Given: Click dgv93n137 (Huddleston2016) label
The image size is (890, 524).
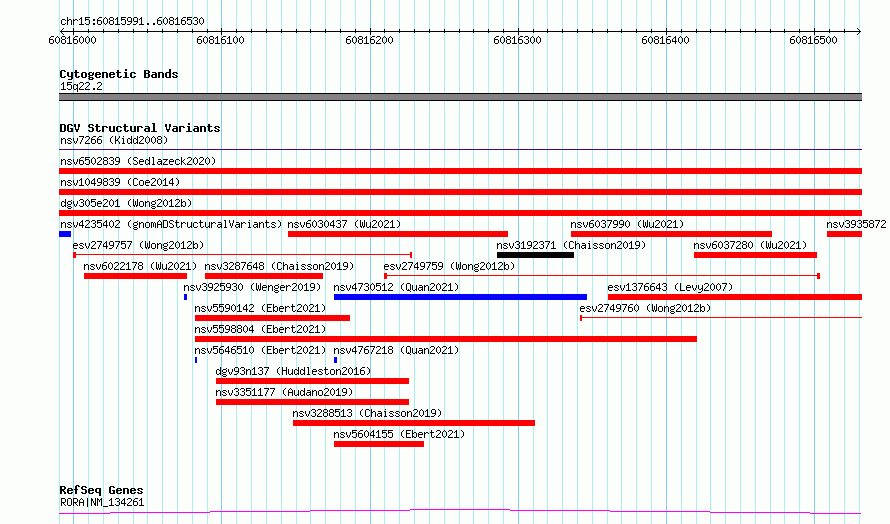Looking at the screenshot, I should (293, 371).
